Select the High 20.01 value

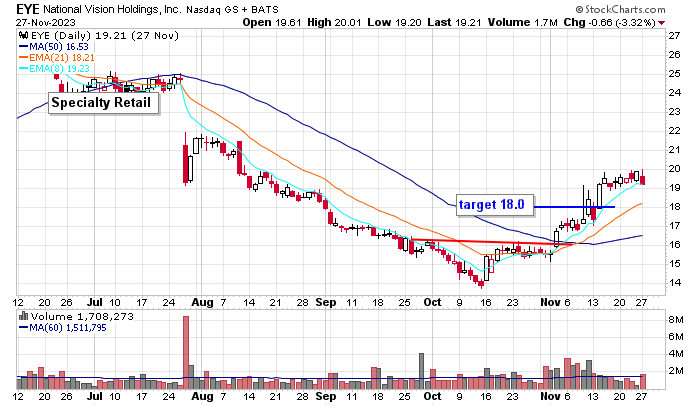pyautogui.click(x=334, y=22)
